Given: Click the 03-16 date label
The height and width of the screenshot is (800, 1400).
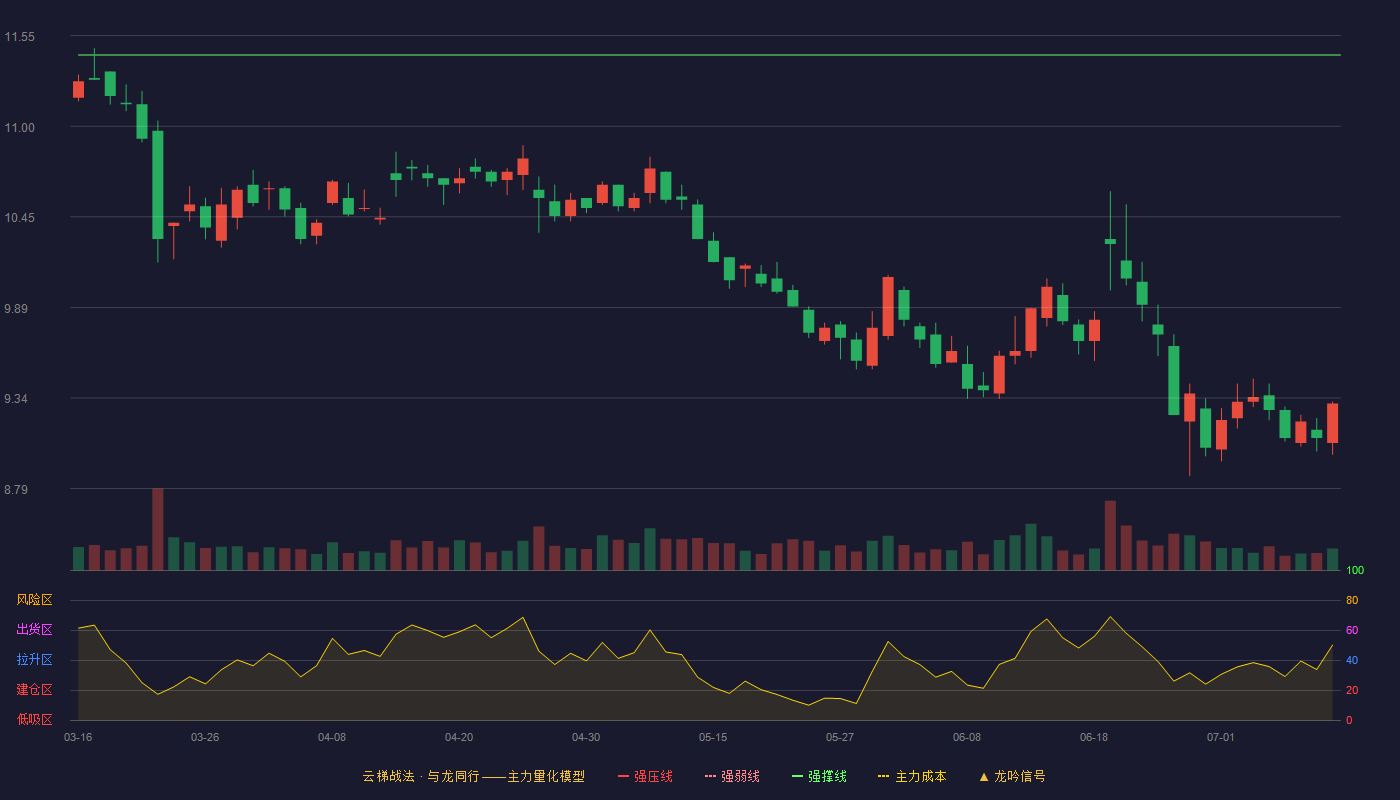Looking at the screenshot, I should tap(78, 737).
